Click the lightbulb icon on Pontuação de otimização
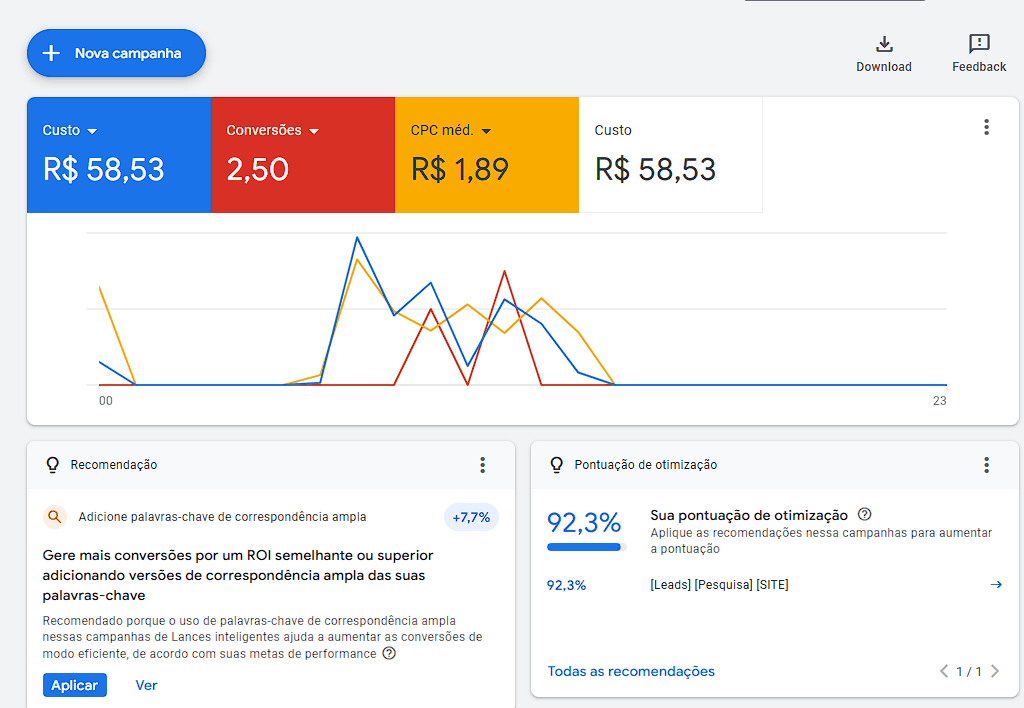The height and width of the screenshot is (708, 1024). click(x=555, y=464)
